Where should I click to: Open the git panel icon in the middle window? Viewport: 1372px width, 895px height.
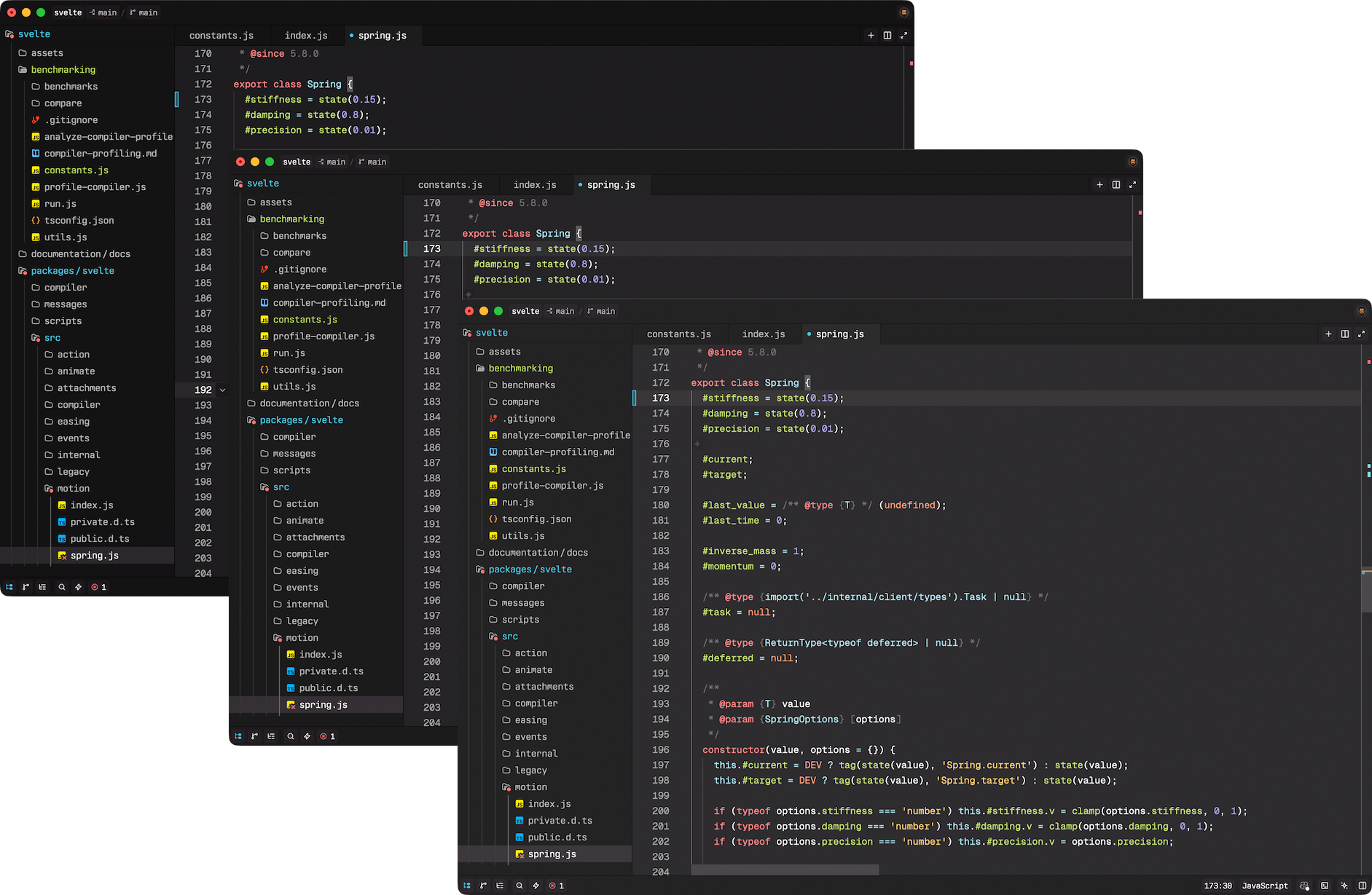coord(254,736)
